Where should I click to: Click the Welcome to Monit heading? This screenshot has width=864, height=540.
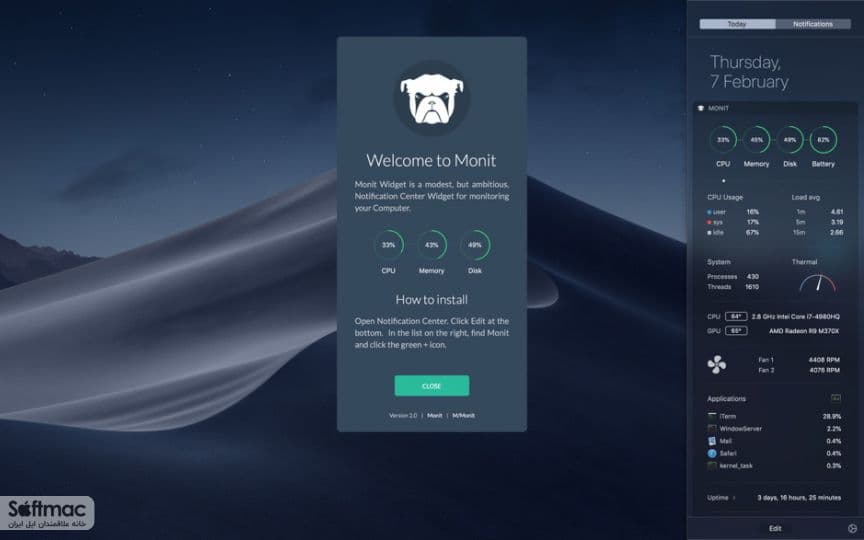[431, 160]
